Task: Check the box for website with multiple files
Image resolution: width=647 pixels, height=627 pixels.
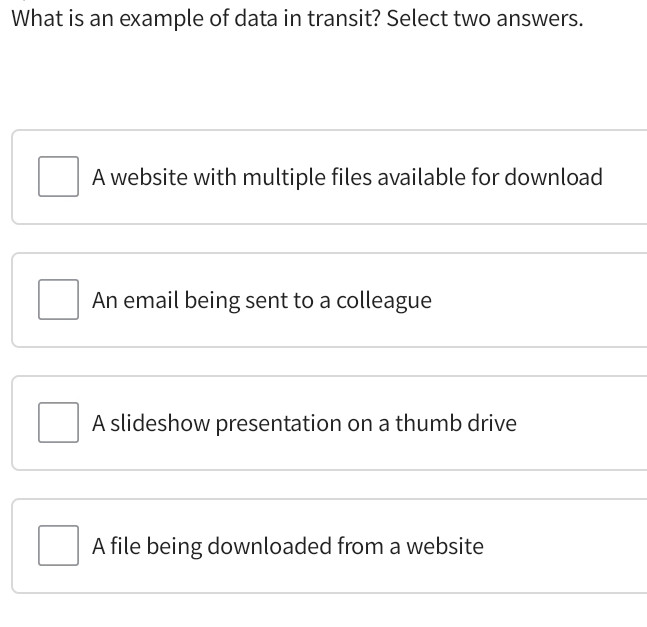Action: 59,177
